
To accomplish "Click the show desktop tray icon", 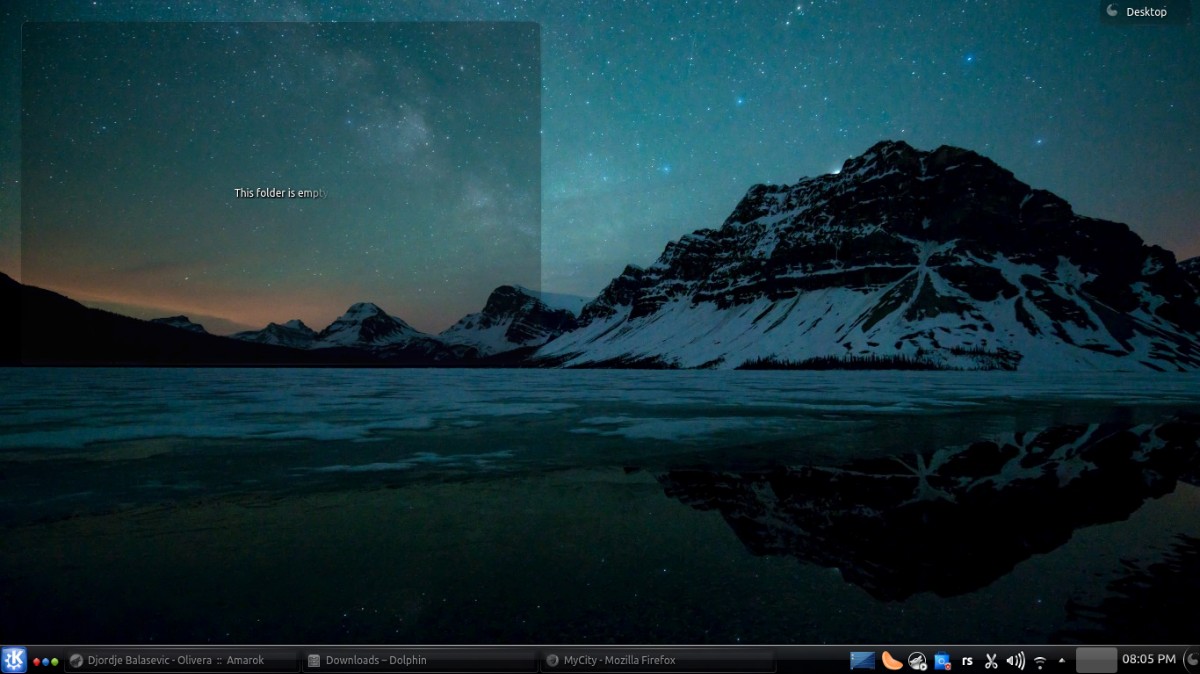I will 862,660.
